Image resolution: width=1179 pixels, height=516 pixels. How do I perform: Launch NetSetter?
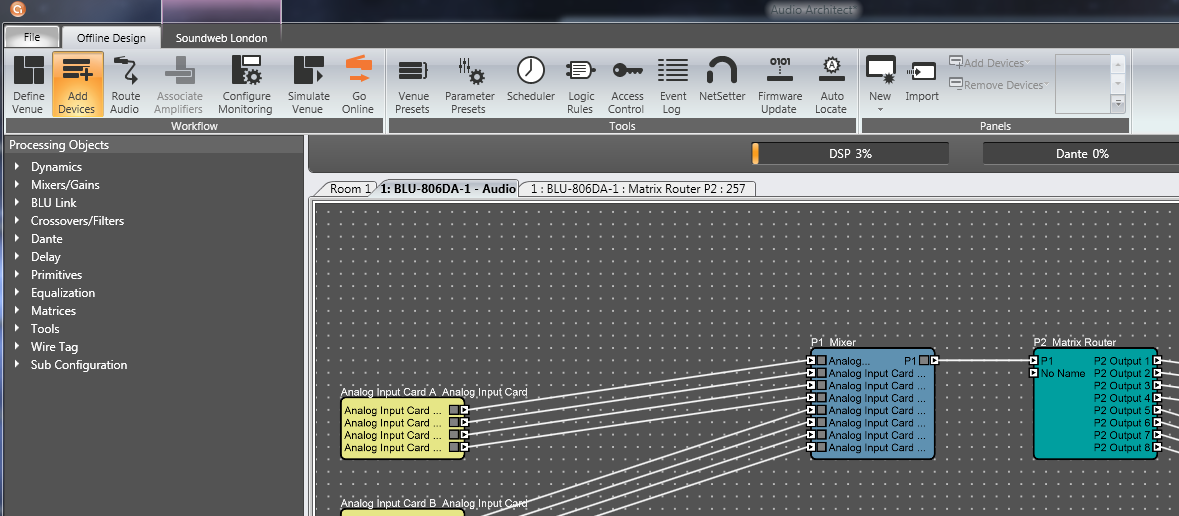722,80
